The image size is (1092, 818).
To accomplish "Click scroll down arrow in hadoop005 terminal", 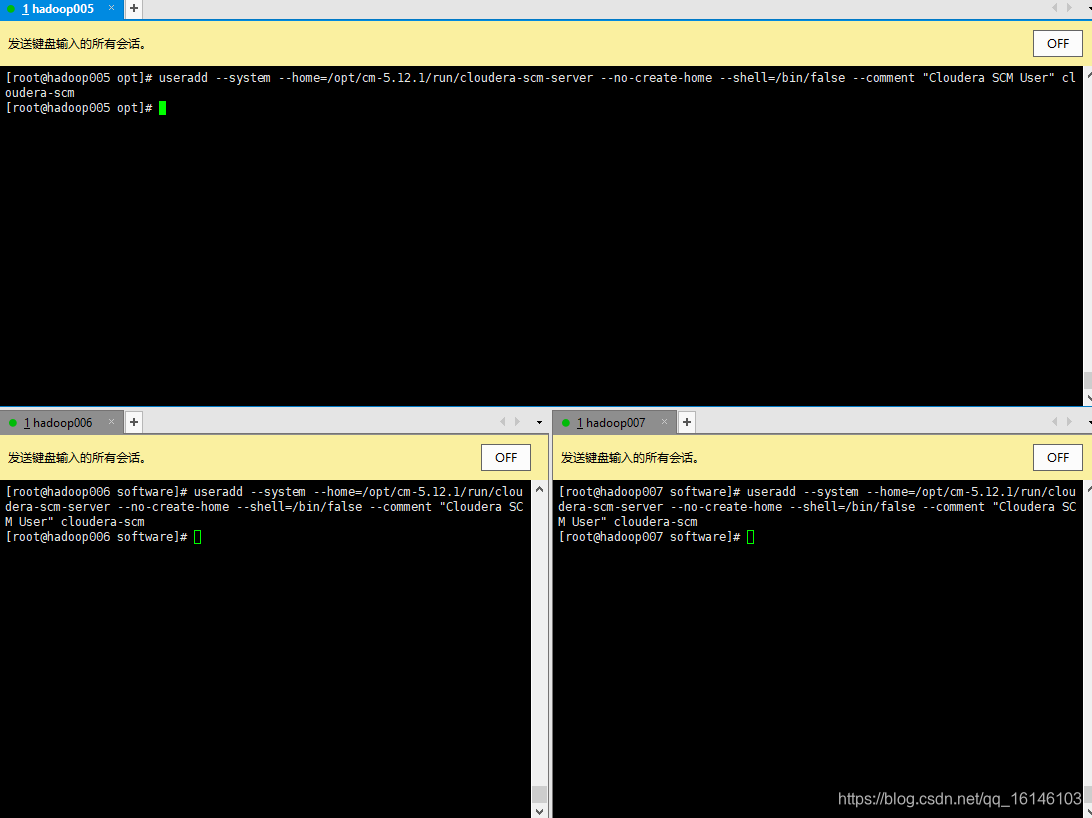I will coord(1088,398).
